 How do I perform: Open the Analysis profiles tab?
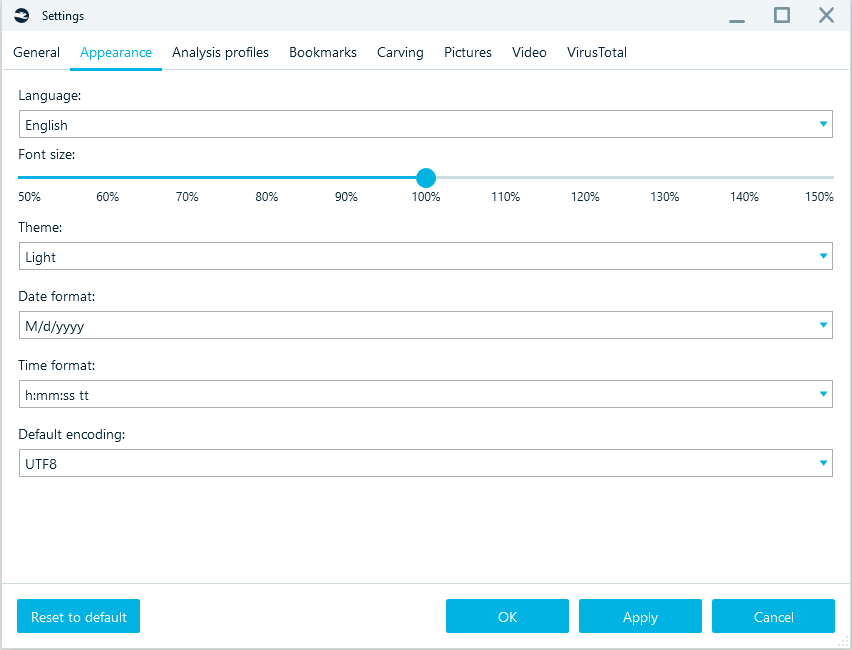[221, 52]
